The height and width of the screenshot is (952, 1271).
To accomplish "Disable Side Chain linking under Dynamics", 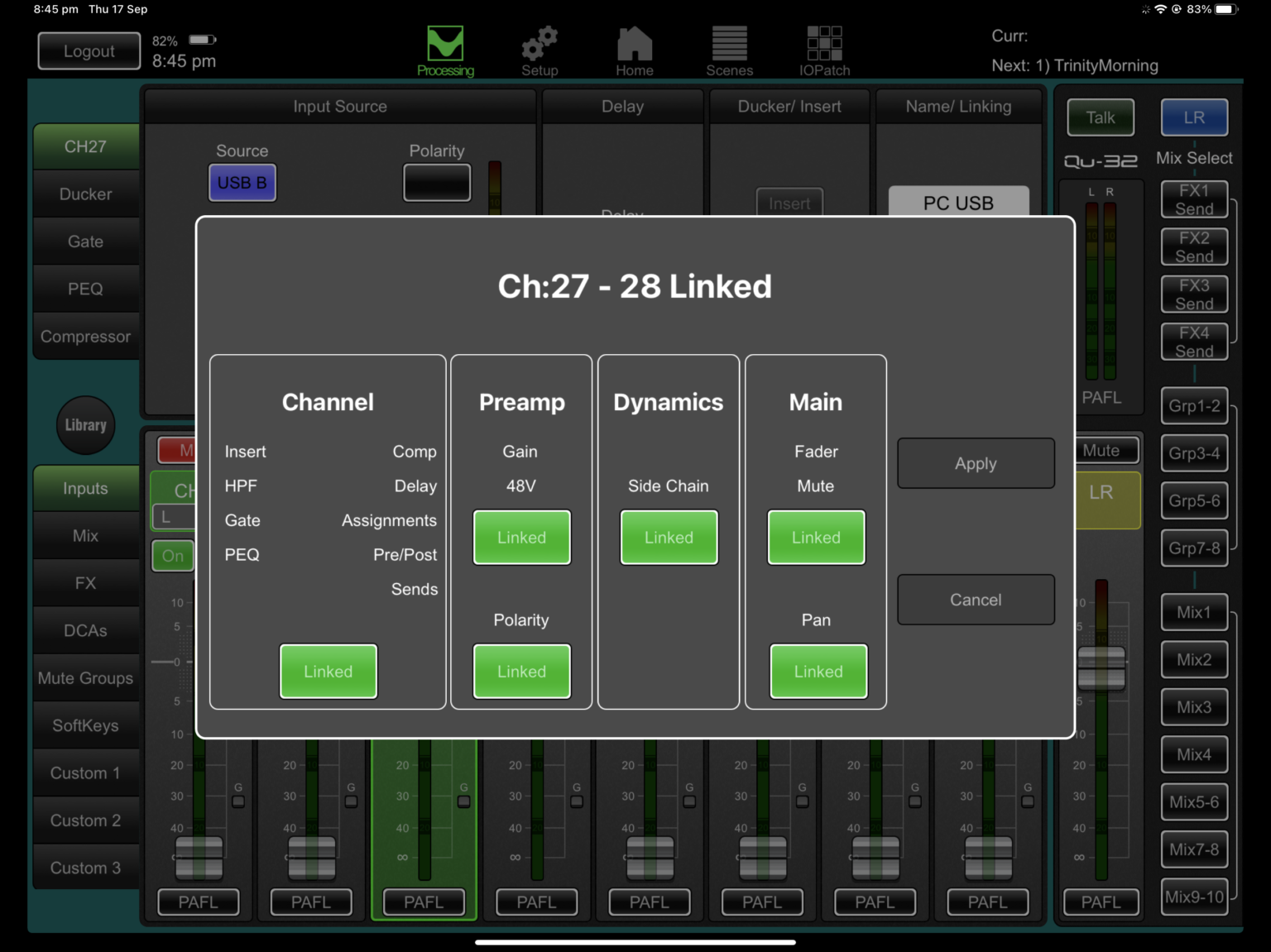I will click(669, 537).
